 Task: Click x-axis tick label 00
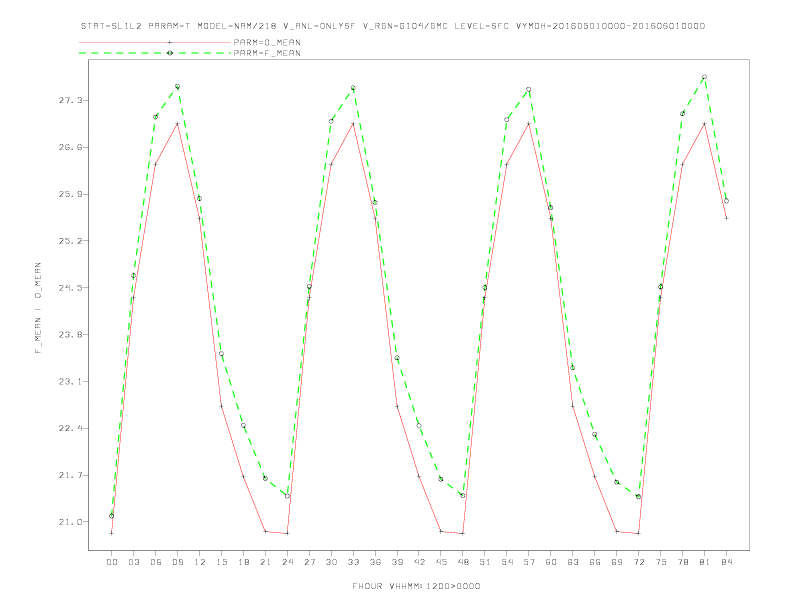click(112, 562)
